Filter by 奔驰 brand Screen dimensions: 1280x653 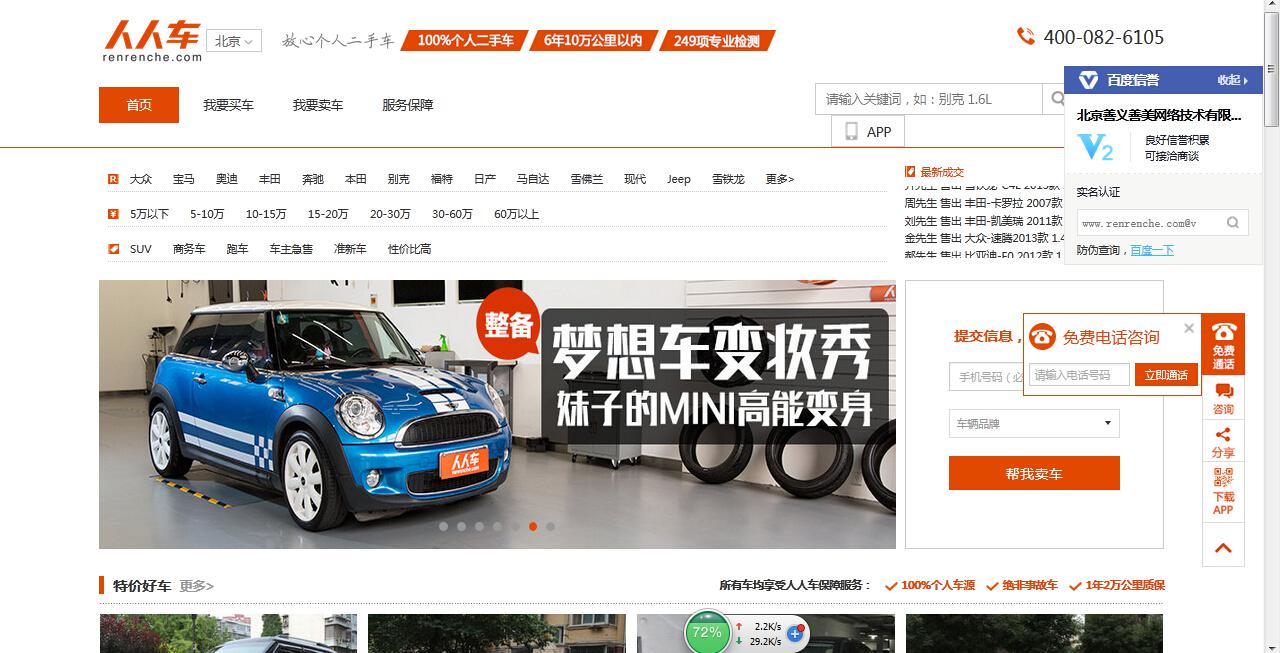click(x=313, y=179)
